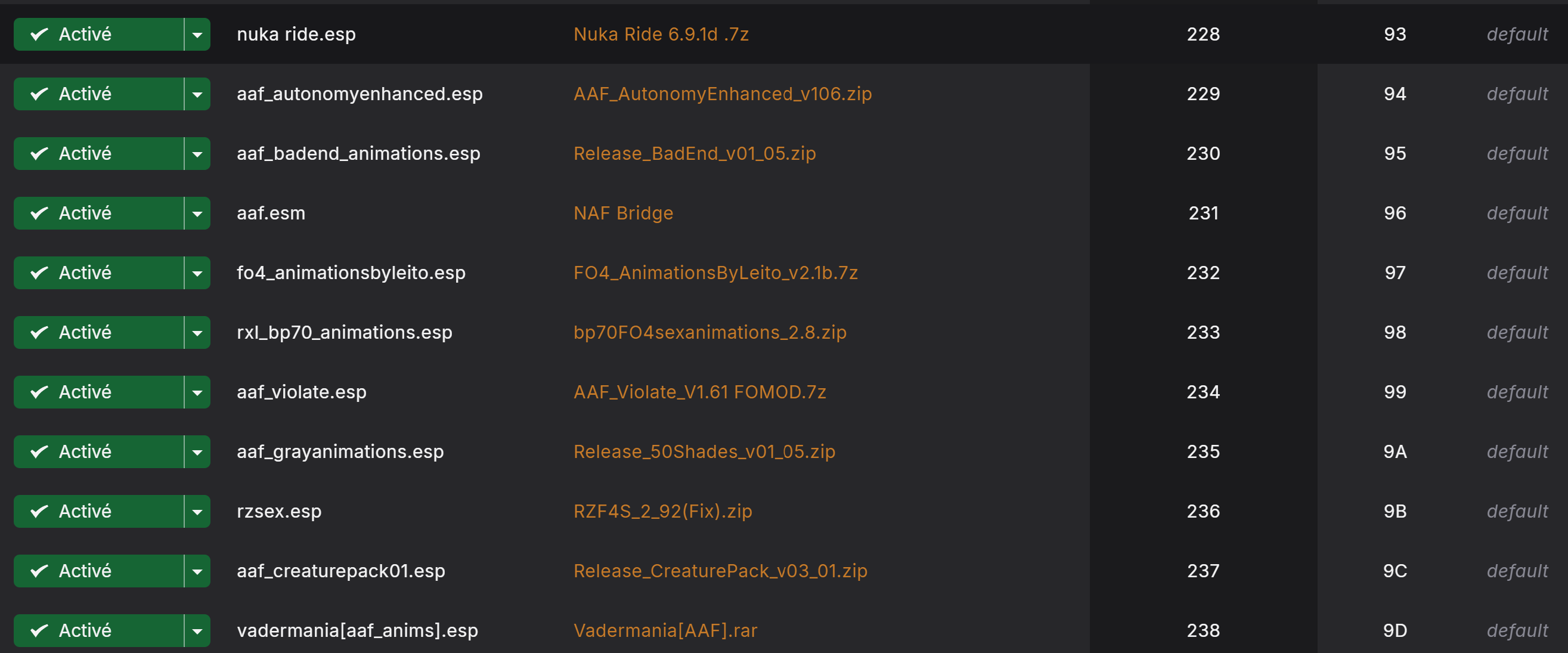Viewport: 1568px width, 653px height.
Task: Click the default group label for aaf.esm
Action: click(x=1517, y=213)
